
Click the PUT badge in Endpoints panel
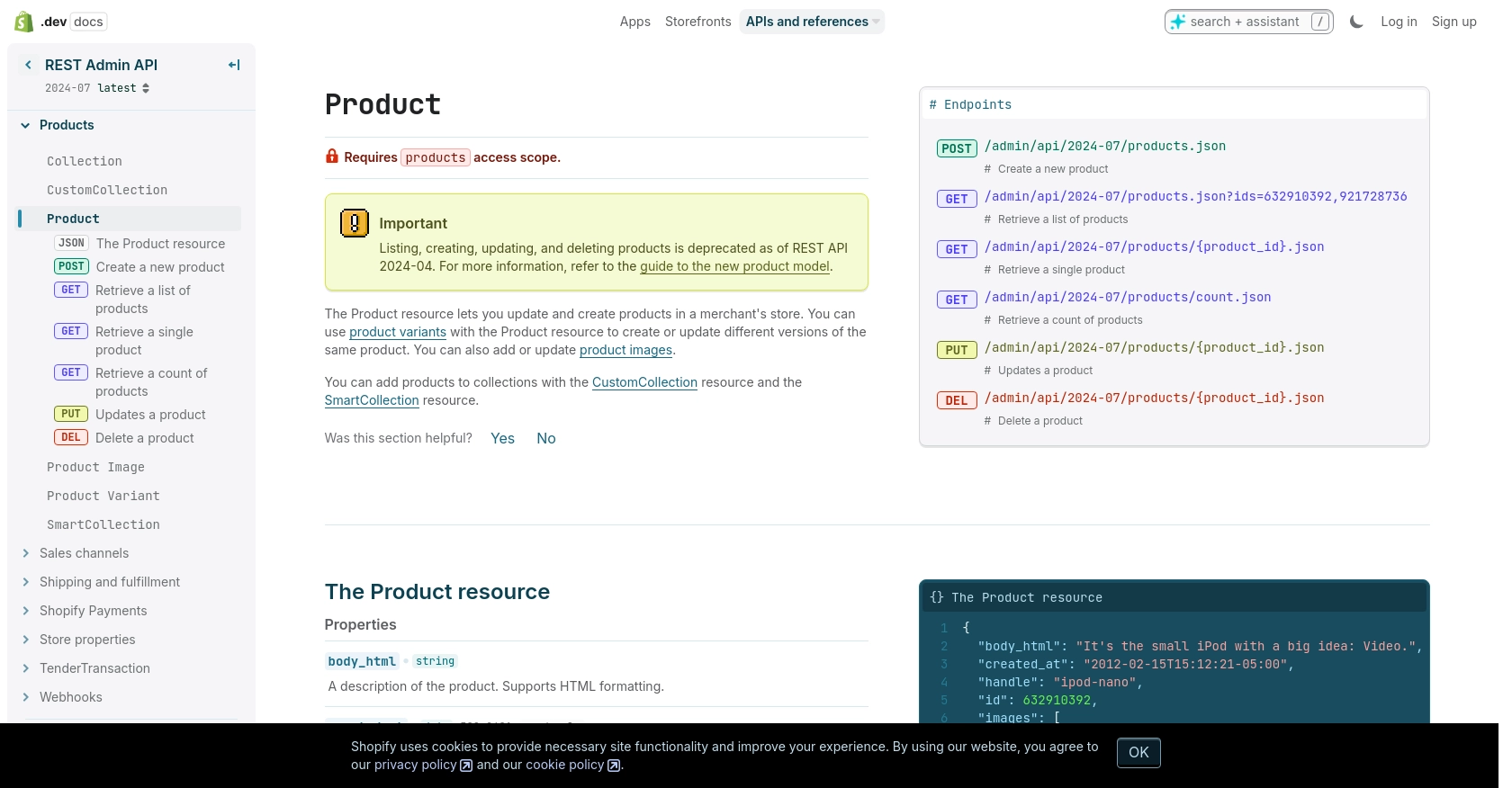957,350
